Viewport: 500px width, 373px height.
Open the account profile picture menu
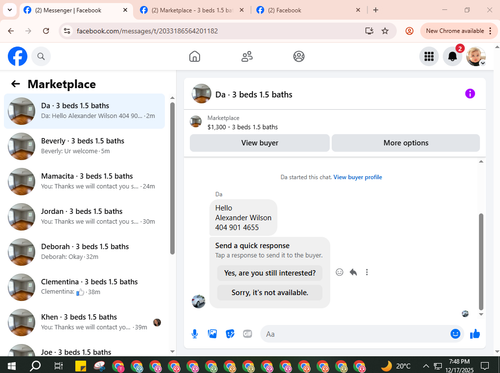(476, 56)
